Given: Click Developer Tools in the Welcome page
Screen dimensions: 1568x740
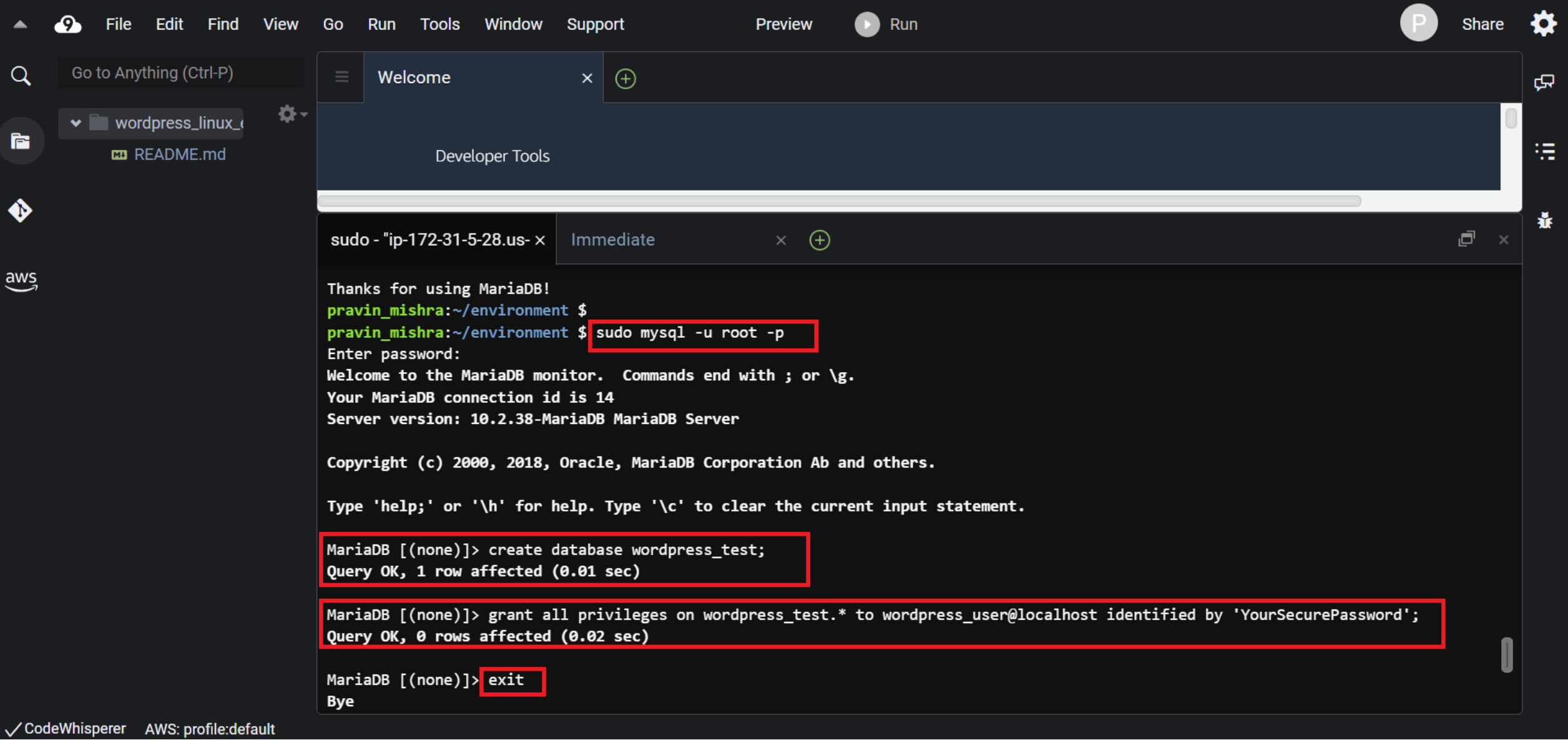Looking at the screenshot, I should point(492,156).
